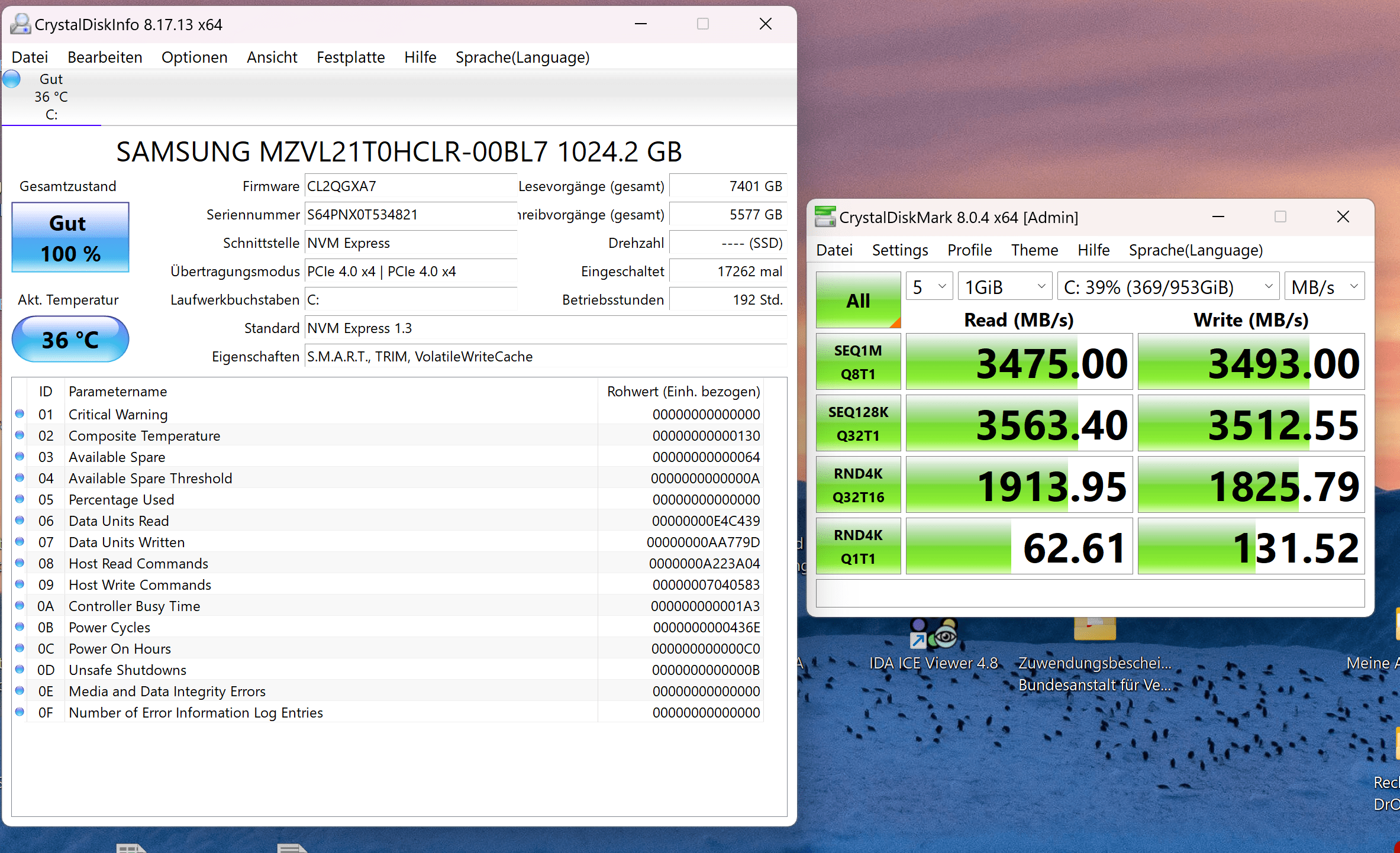
Task: Click the RND4K Q1T1 write result 131.52
Action: tap(1251, 546)
